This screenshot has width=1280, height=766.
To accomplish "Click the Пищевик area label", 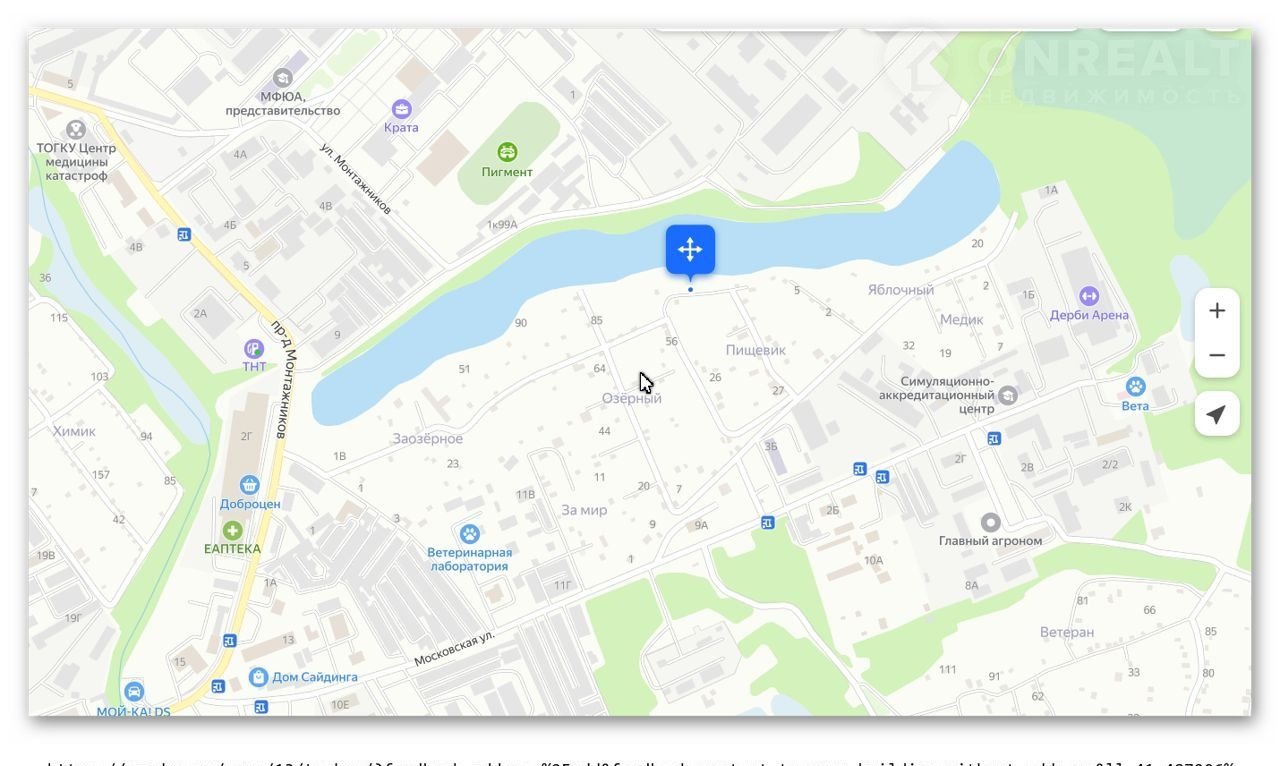I will (x=755, y=350).
